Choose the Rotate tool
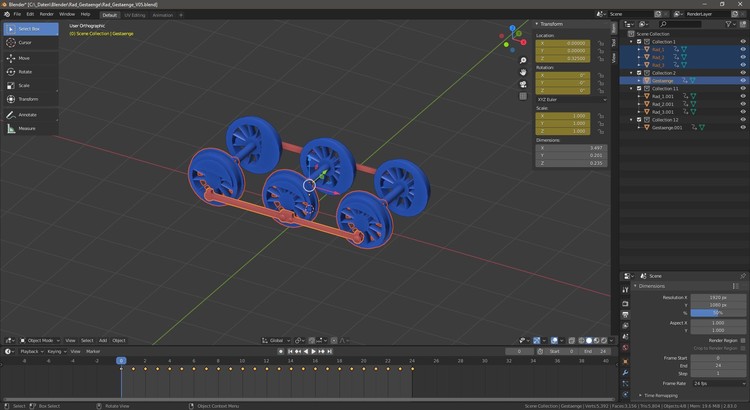Screen dimensions: 750x410 (24, 72)
